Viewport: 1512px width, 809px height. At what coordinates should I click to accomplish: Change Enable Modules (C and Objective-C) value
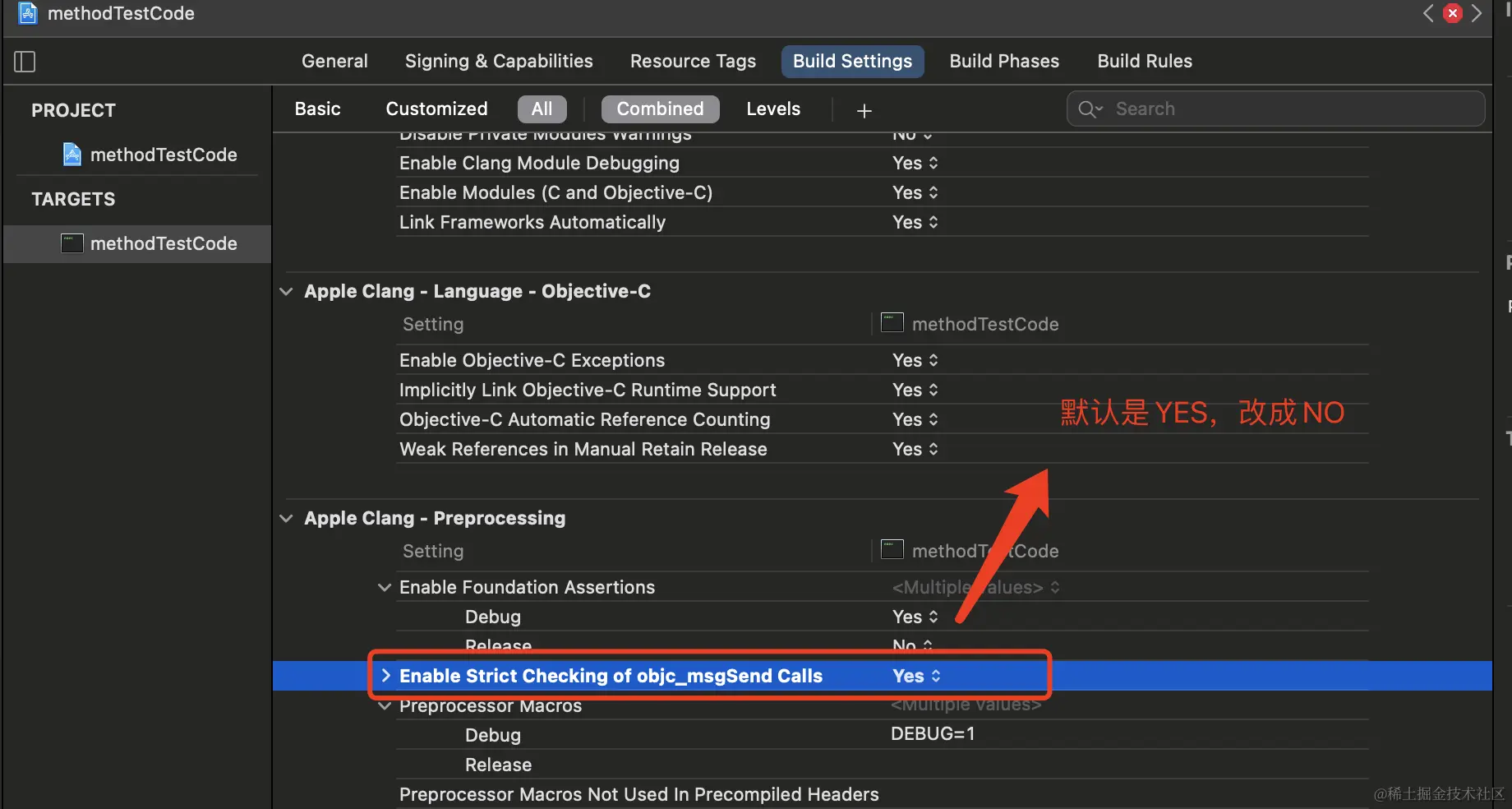pos(915,193)
